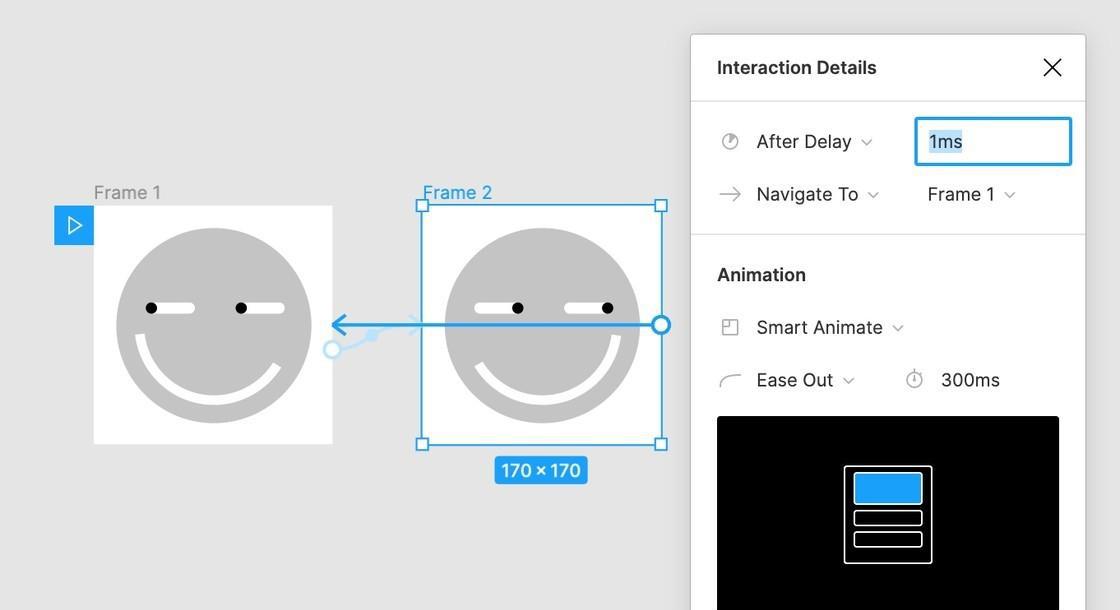Open the Ease Out easing dropdown
This screenshot has height=610, width=1120.
click(x=805, y=381)
